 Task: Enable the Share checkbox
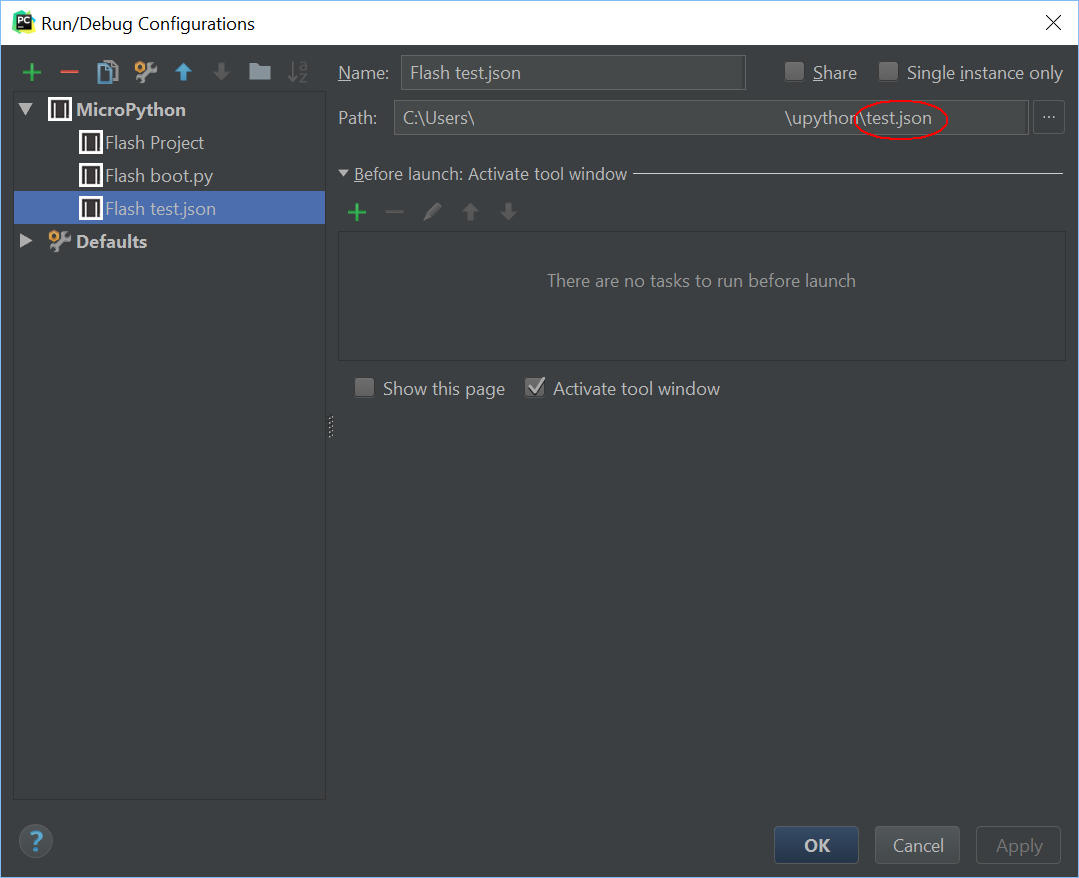tap(794, 72)
